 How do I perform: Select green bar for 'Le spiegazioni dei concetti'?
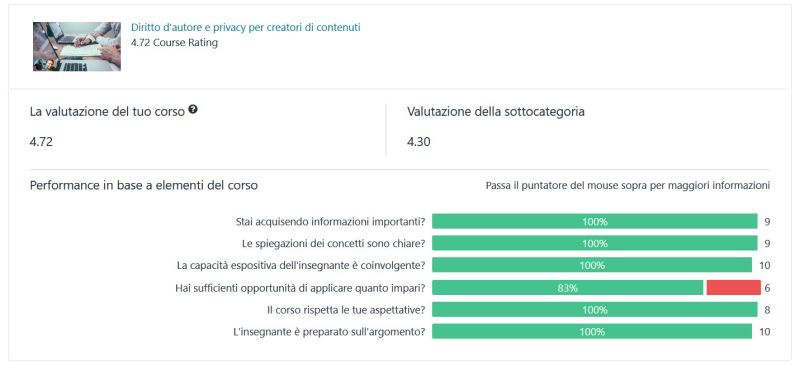tap(594, 244)
